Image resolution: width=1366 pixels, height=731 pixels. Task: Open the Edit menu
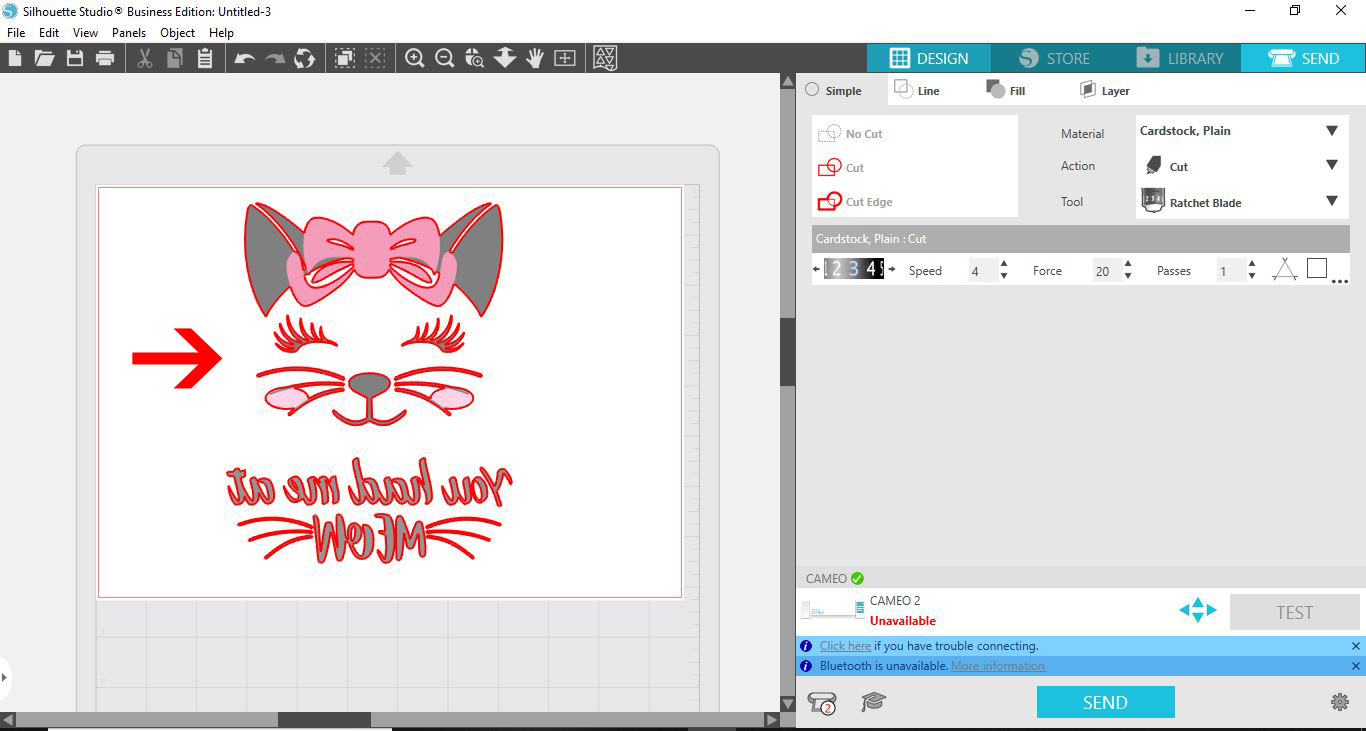[x=49, y=33]
